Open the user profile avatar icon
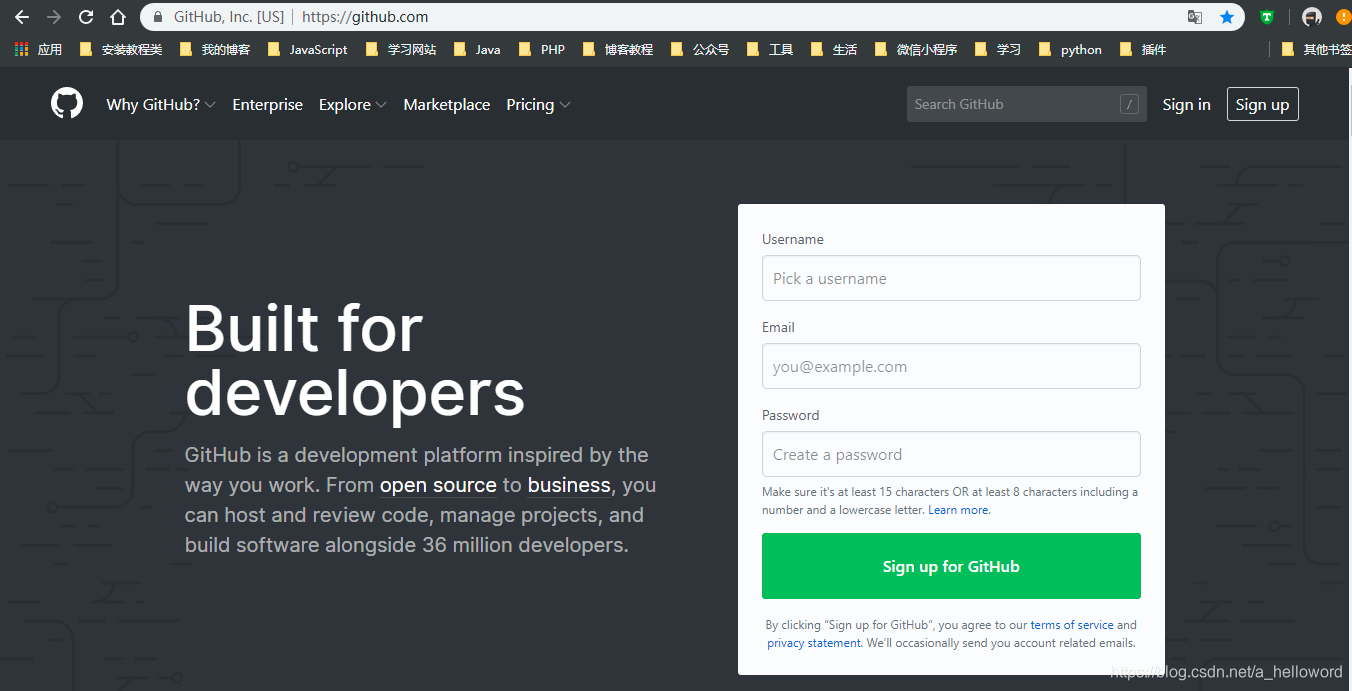 coord(1312,17)
